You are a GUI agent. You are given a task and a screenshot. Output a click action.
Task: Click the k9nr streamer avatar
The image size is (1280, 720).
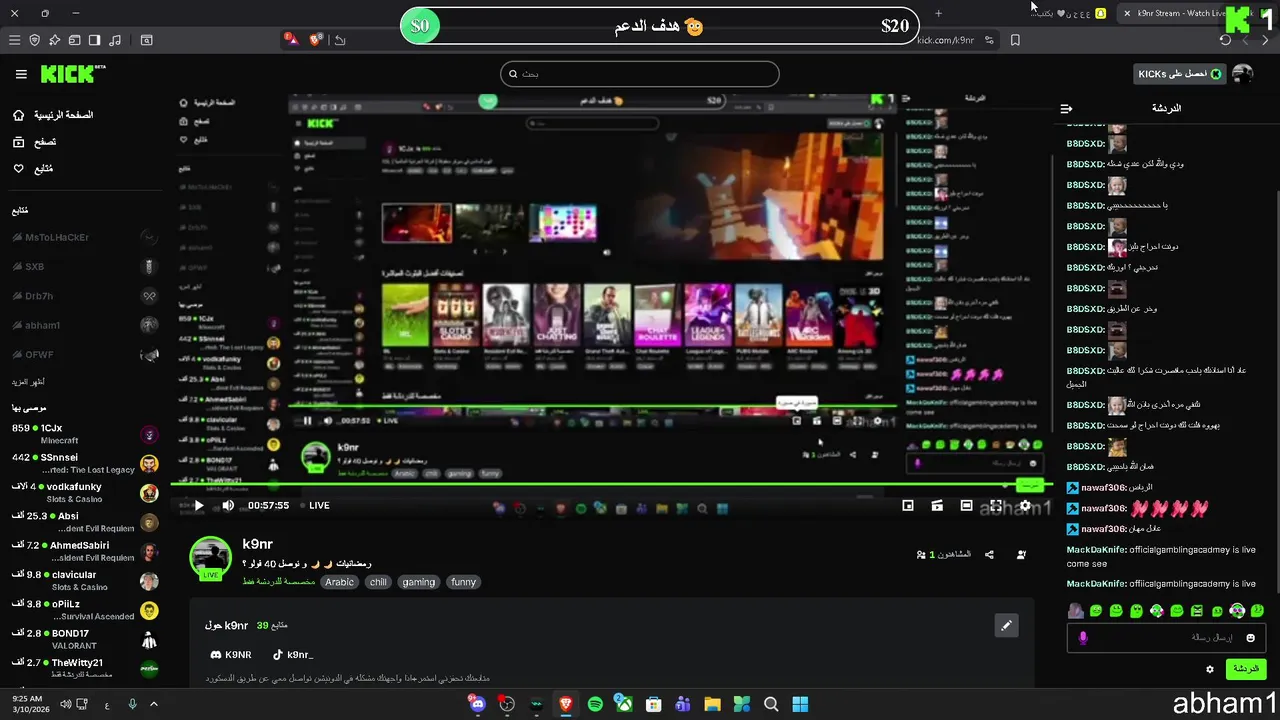[211, 558]
